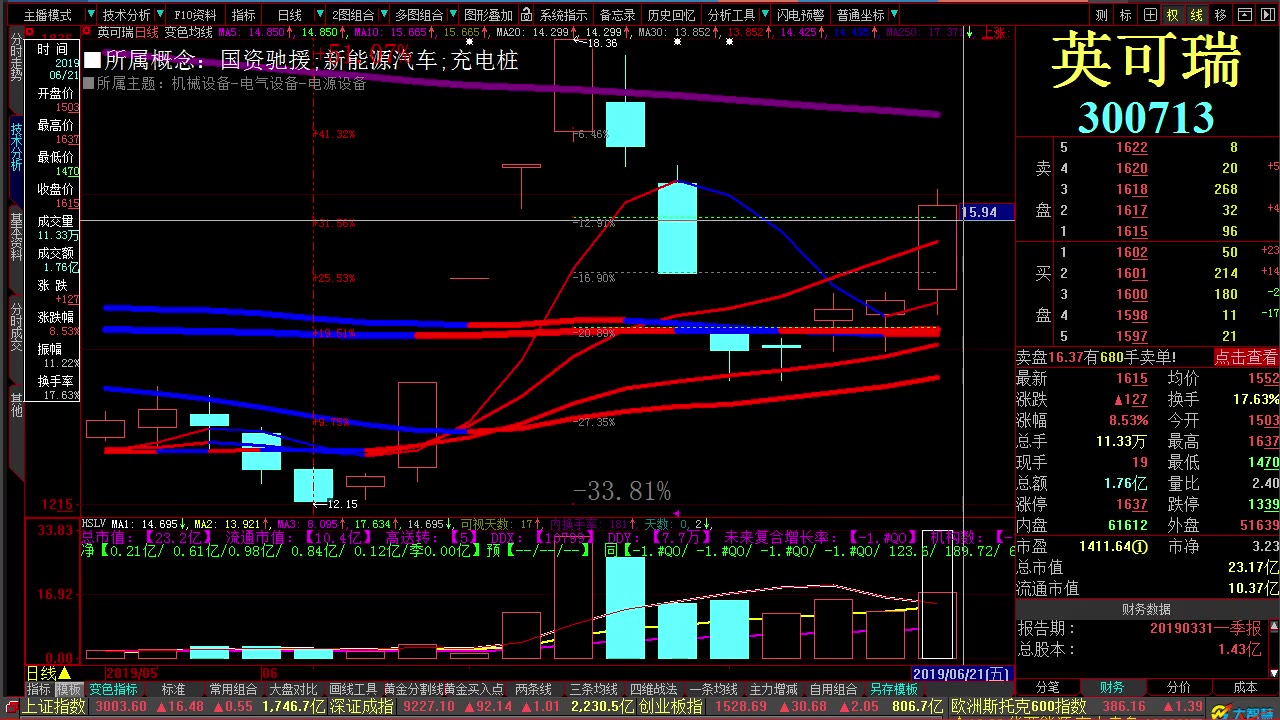Select the 分价 tab
Image resolution: width=1280 pixels, height=720 pixels.
1179,688
